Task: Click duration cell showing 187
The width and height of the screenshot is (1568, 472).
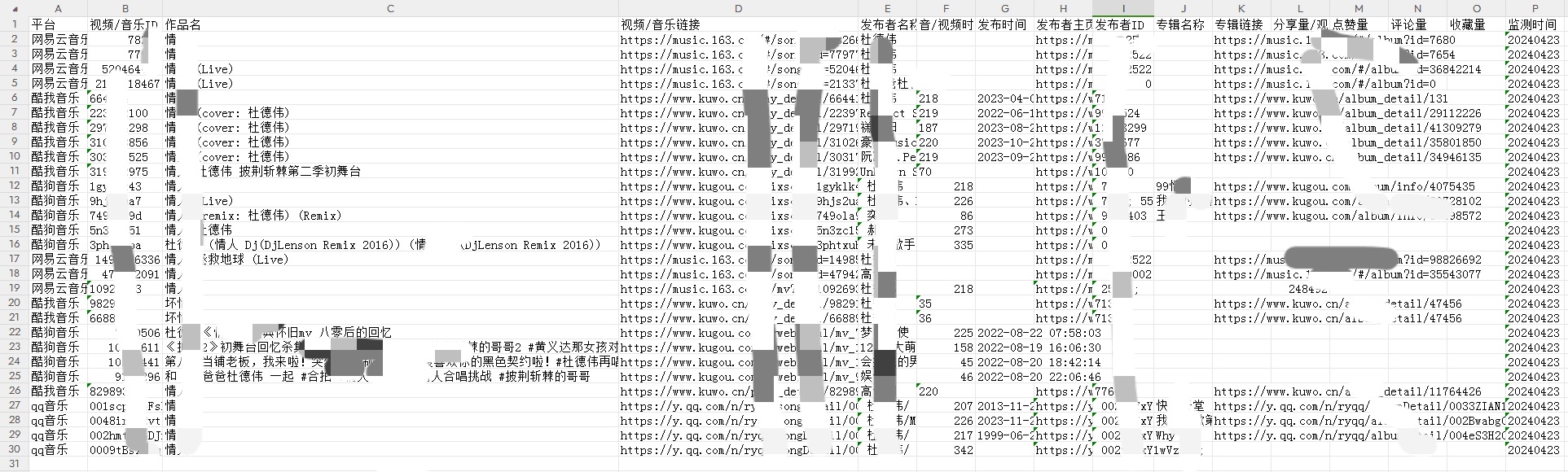Action: pyautogui.click(x=945, y=127)
